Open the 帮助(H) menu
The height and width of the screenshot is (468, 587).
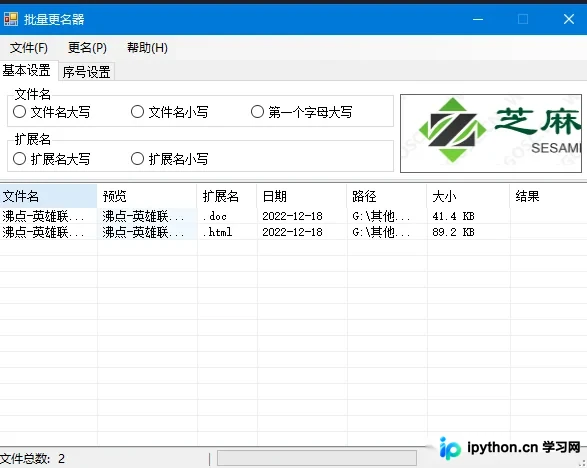(x=147, y=48)
